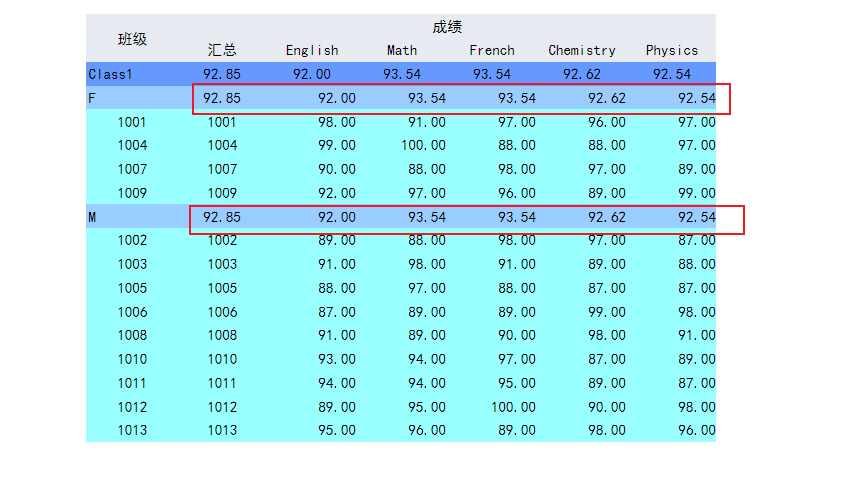Select Class1 Physics average 92.54
The width and height of the screenshot is (842, 484).
672,74
